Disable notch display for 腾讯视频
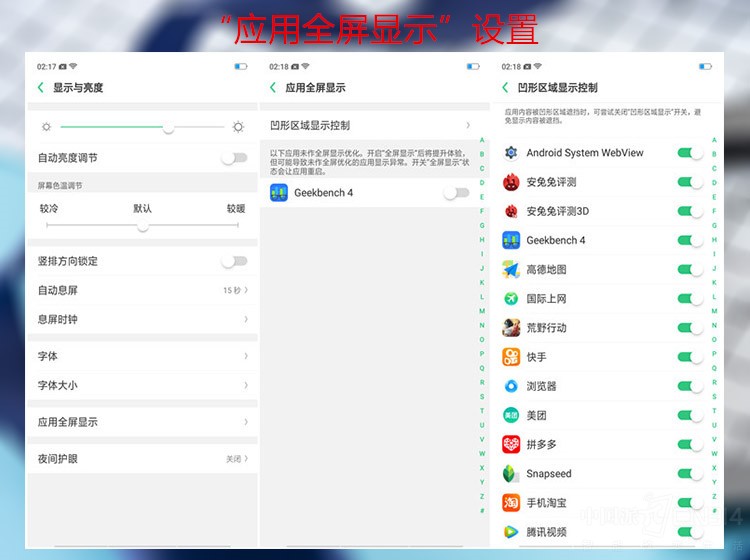 click(x=689, y=532)
